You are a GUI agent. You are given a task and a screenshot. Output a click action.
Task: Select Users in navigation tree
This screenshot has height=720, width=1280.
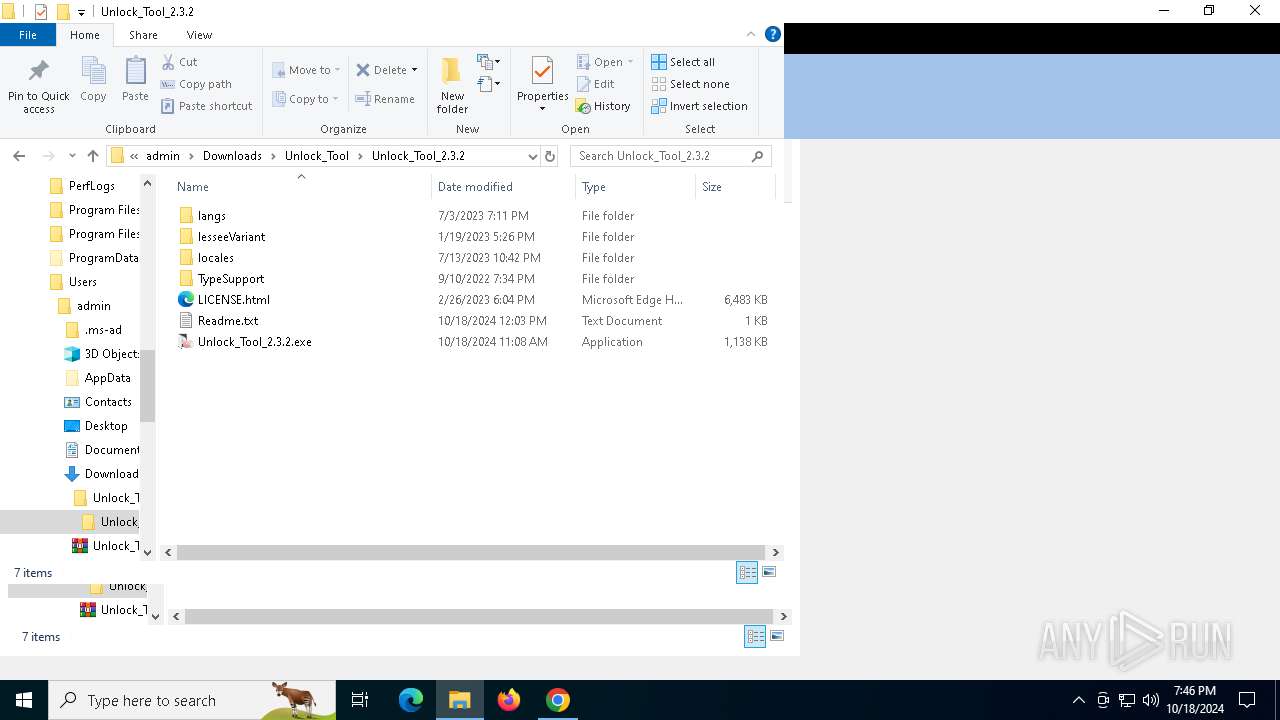[x=83, y=282]
